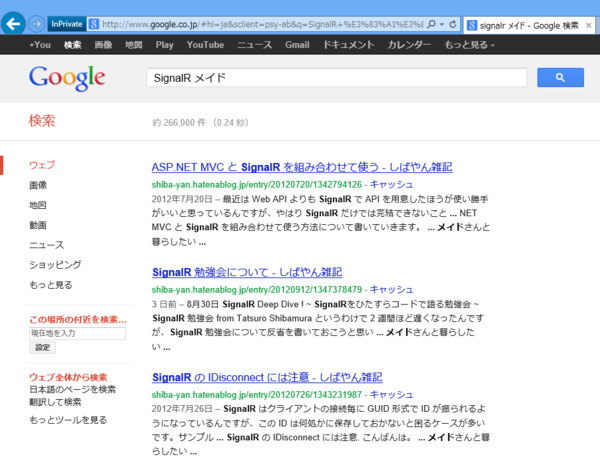The width and height of the screenshot is (600, 461).
Task: Select ウェブ全体から検索 option
Action: pyautogui.click(x=68, y=377)
